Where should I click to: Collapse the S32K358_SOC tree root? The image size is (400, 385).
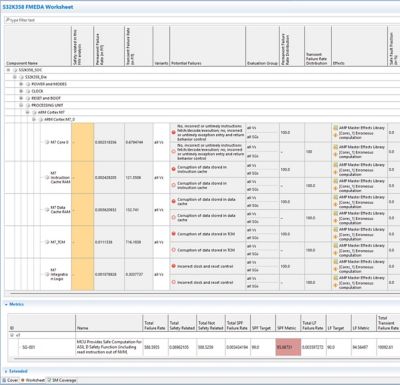(x=8, y=70)
